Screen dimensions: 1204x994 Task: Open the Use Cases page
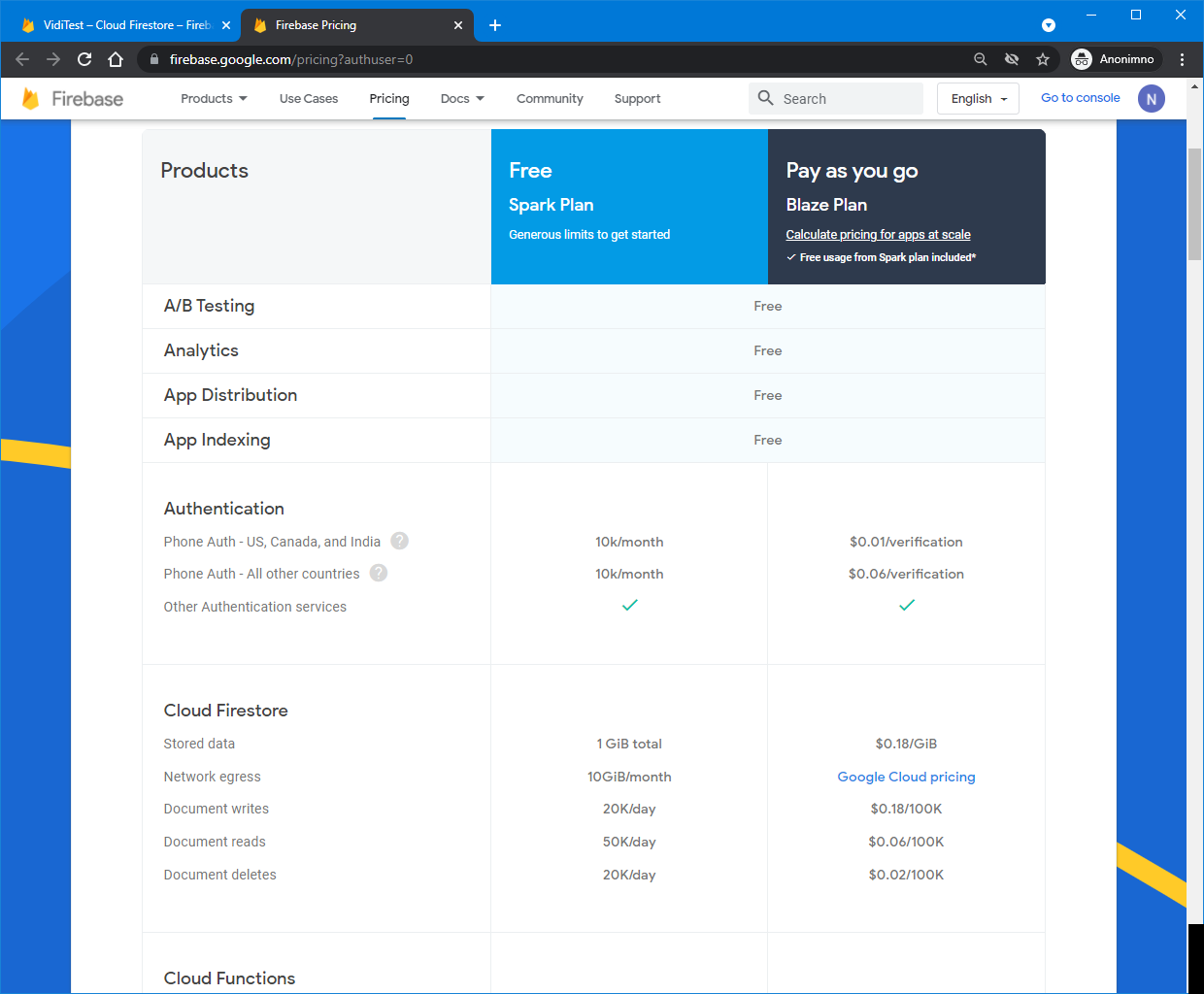309,98
